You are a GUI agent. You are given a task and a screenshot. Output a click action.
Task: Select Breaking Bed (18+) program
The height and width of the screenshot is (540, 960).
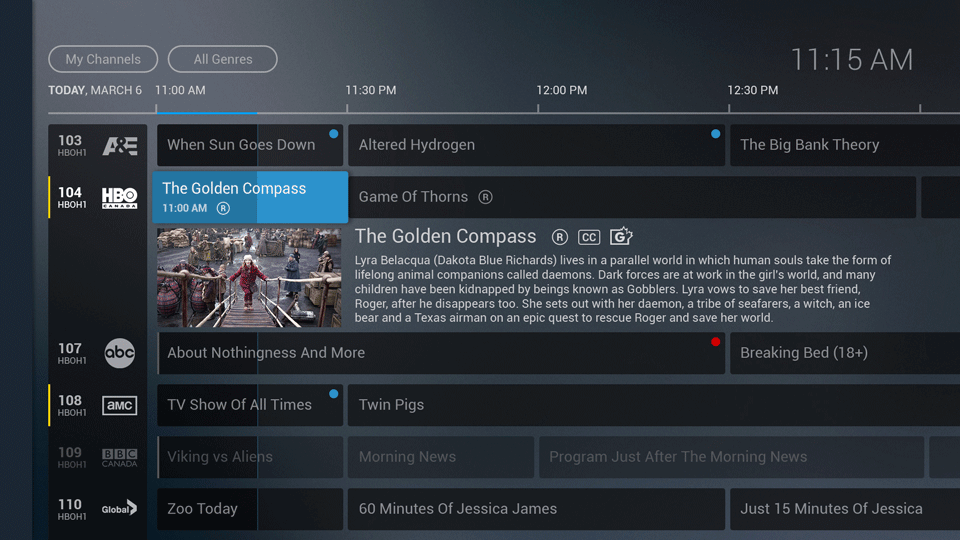[x=845, y=353]
